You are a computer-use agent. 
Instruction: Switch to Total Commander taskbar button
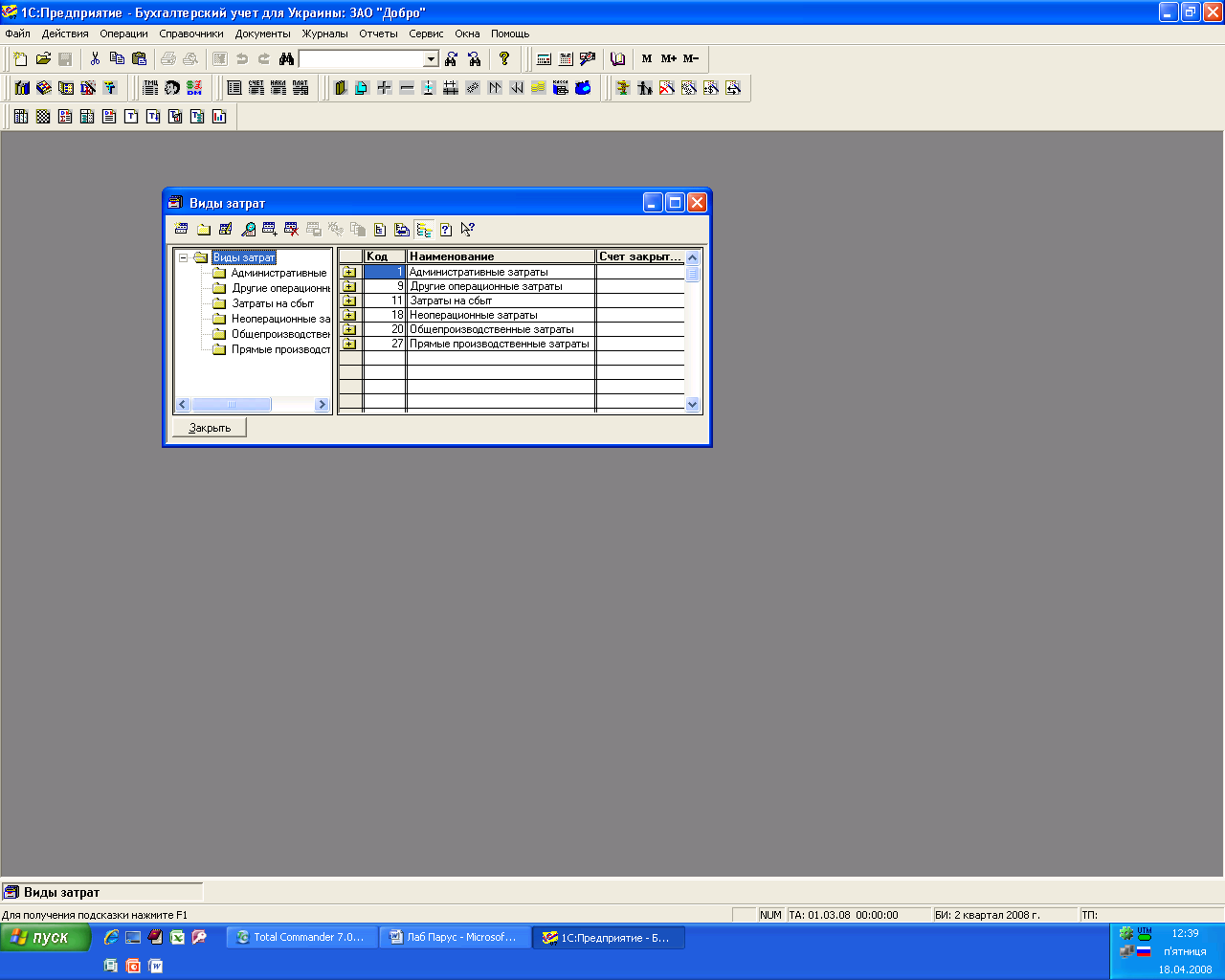[301, 938]
